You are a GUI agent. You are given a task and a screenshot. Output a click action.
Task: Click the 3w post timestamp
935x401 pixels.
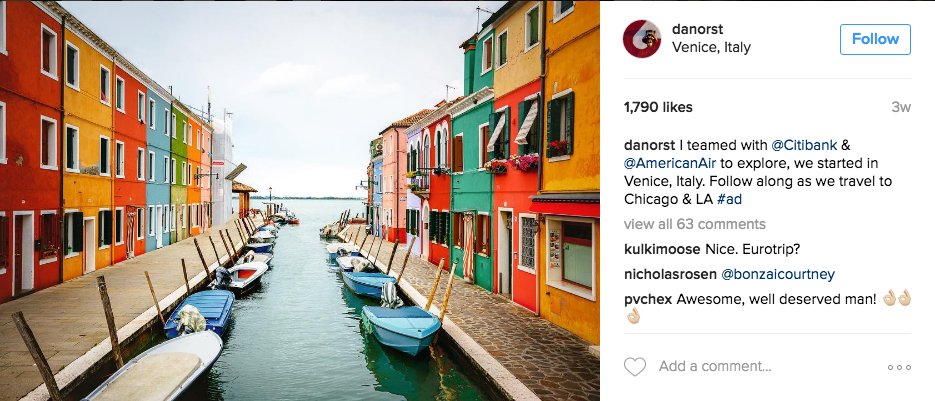click(x=901, y=107)
